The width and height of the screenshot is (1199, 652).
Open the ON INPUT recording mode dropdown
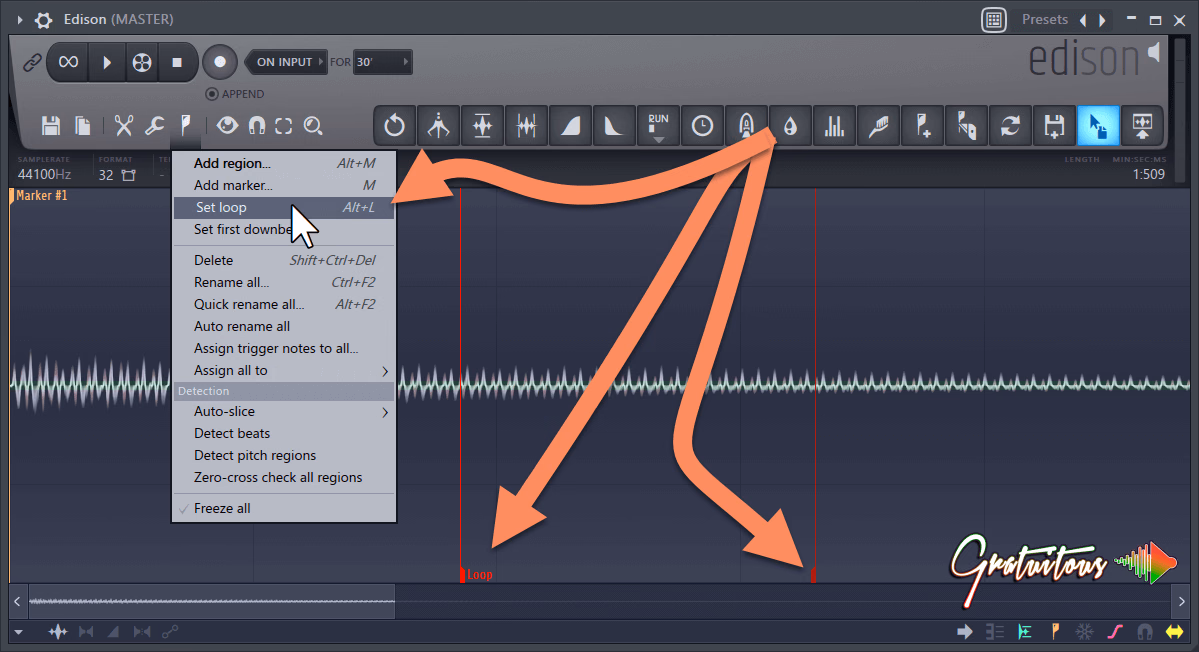(x=288, y=62)
